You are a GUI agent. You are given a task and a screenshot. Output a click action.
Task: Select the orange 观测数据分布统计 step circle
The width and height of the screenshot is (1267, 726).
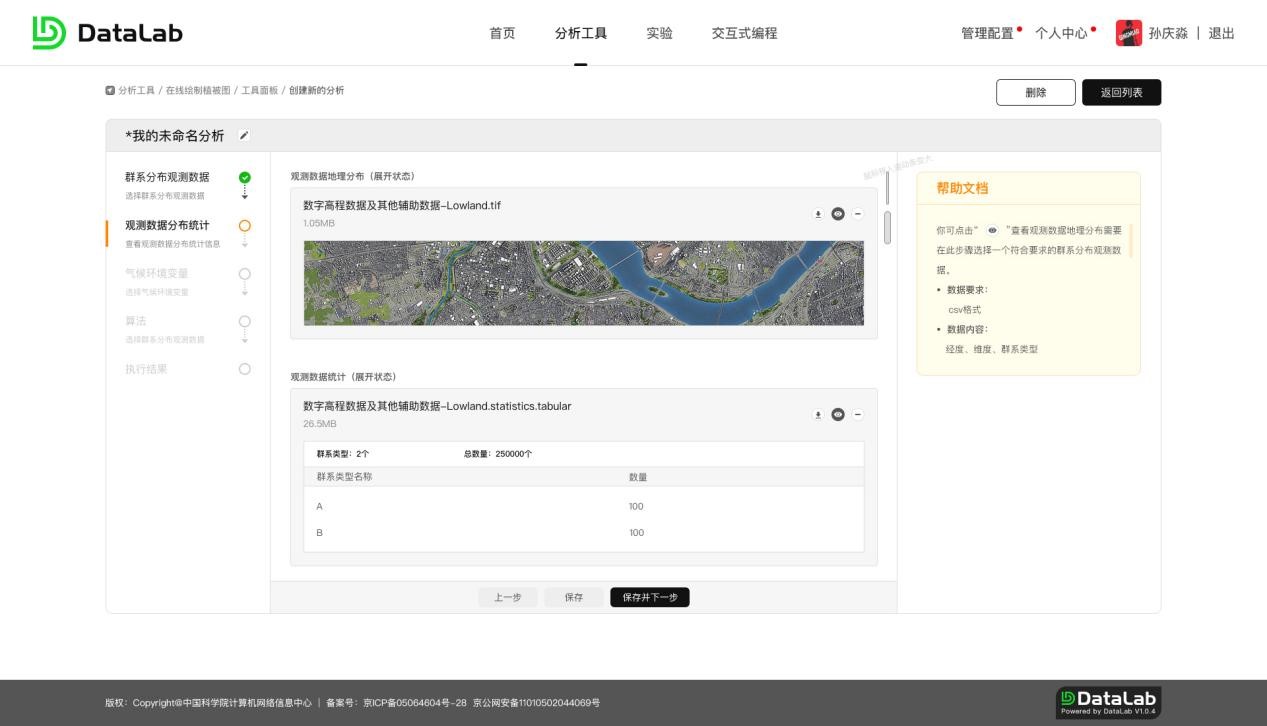245,226
